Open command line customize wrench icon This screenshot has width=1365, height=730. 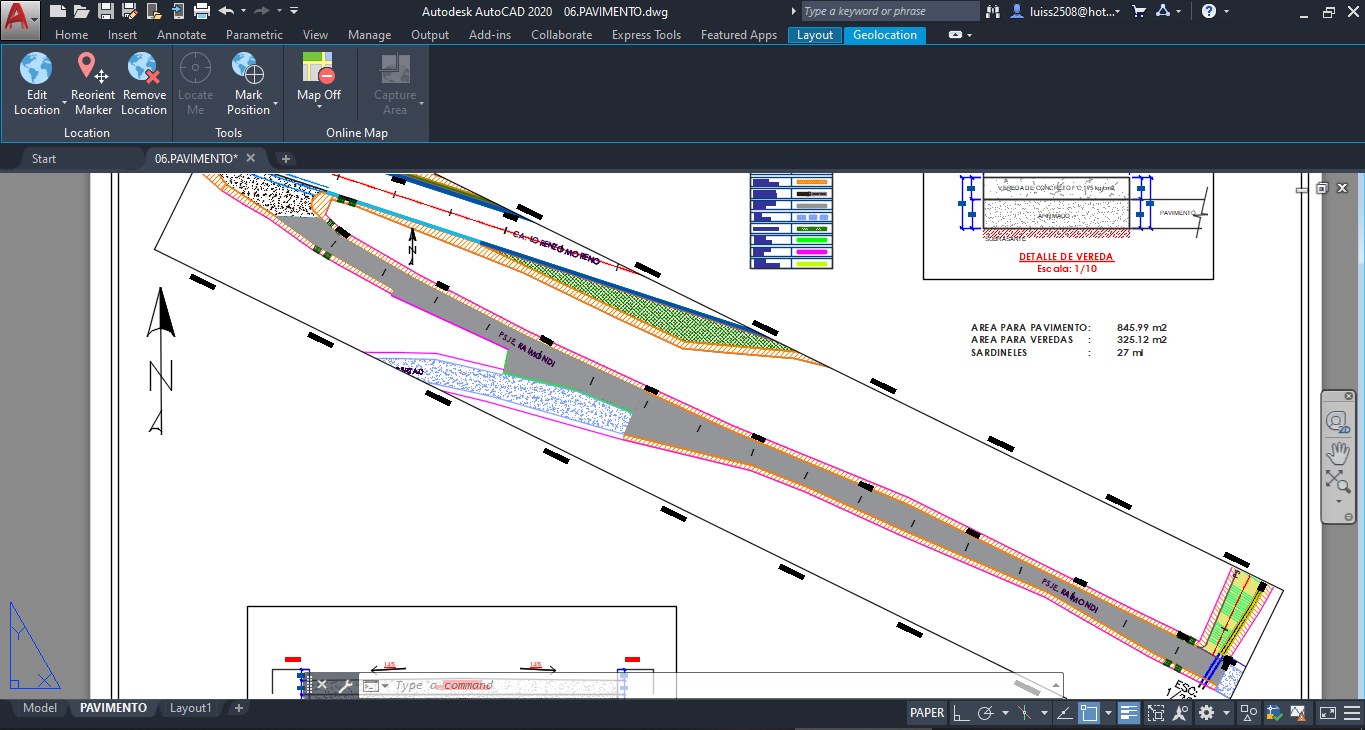click(345, 685)
